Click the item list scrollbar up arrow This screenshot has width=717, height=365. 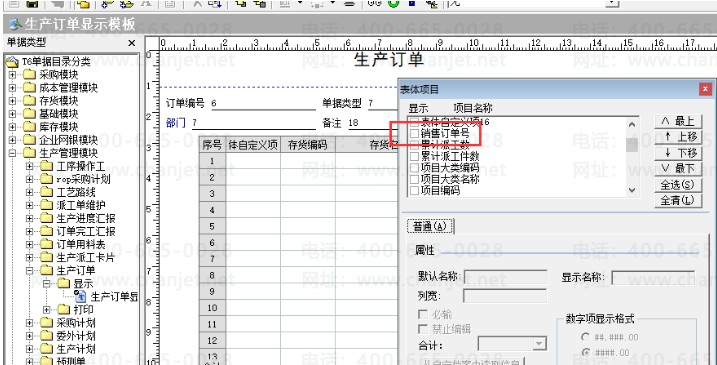pos(631,124)
